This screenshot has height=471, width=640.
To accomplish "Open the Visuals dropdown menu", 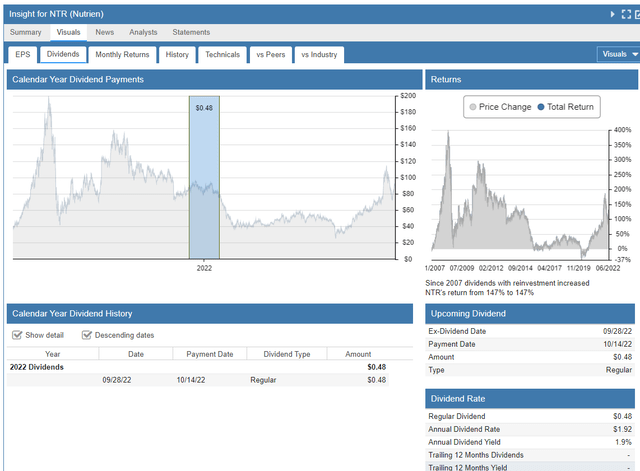I will tap(618, 54).
